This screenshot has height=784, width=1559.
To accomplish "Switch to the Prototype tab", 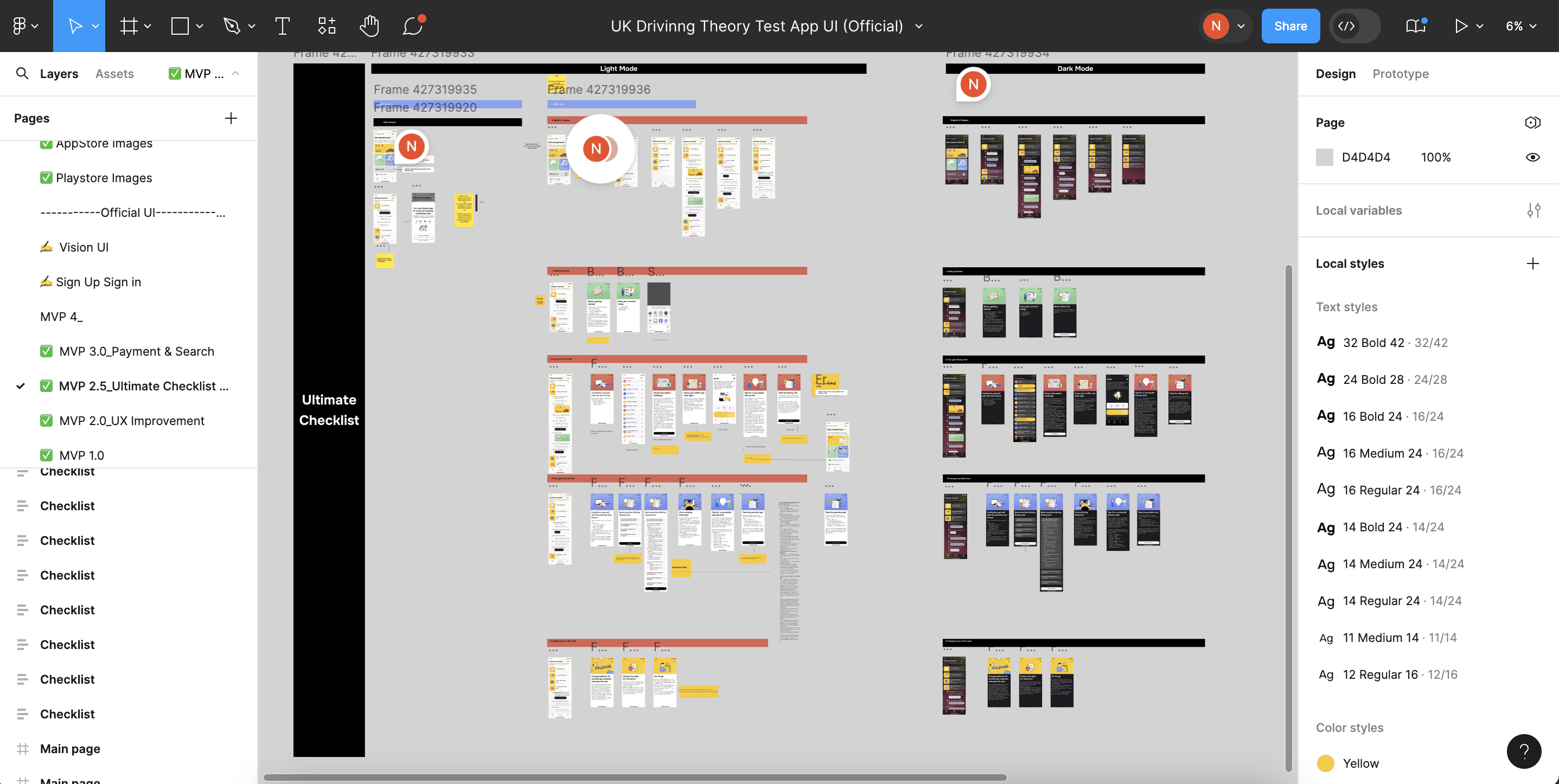I will (1400, 74).
